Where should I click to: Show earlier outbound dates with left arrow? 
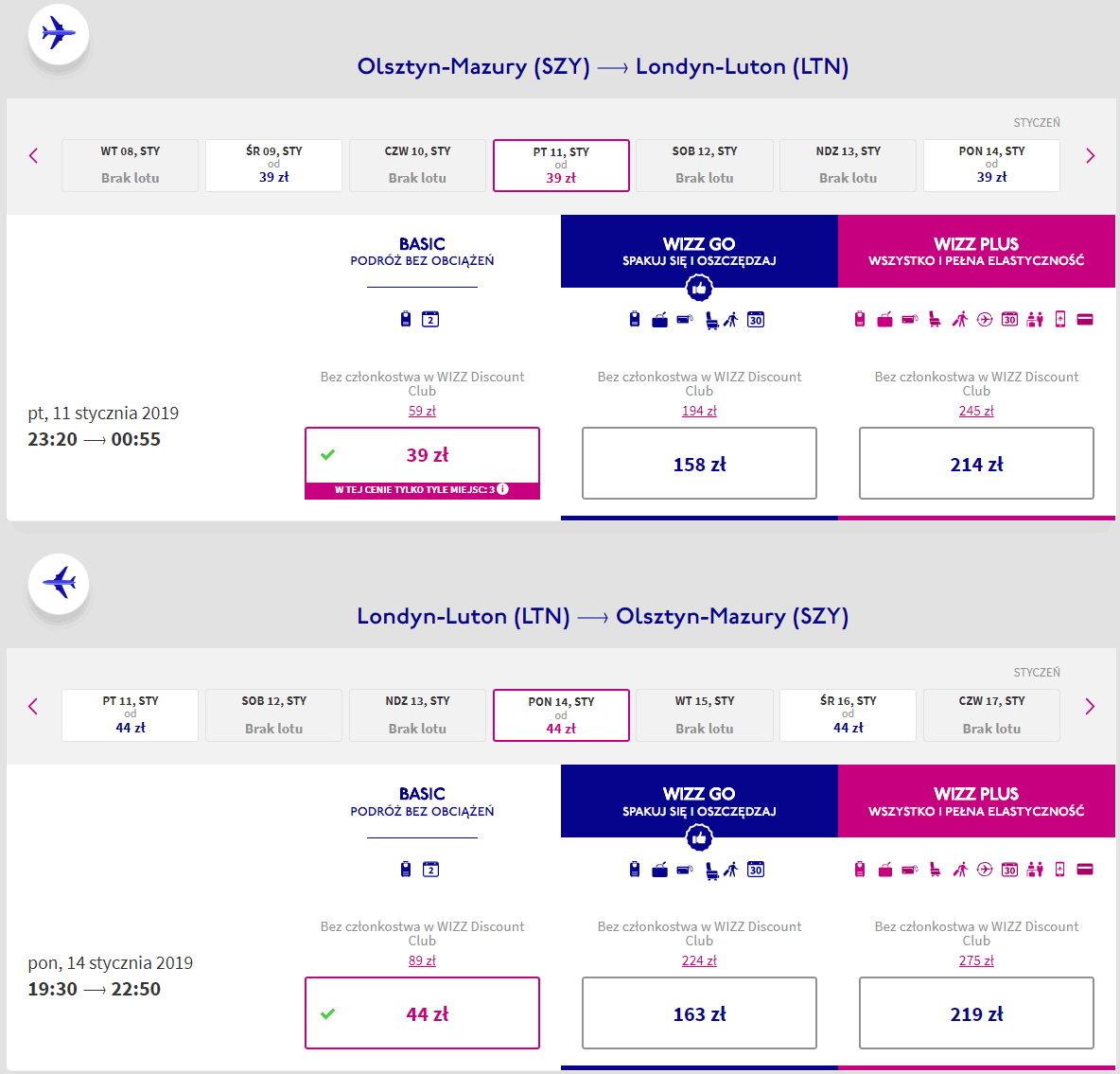pos(34,156)
